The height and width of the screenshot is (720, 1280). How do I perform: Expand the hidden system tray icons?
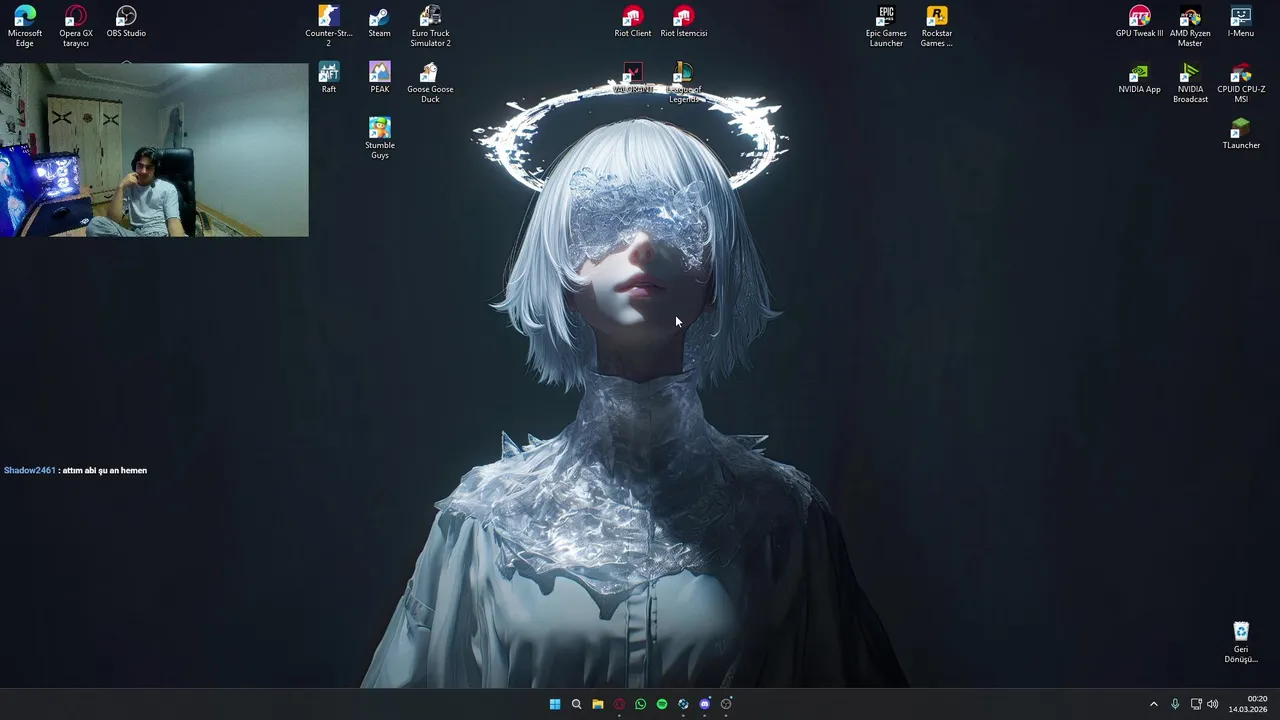(1153, 704)
